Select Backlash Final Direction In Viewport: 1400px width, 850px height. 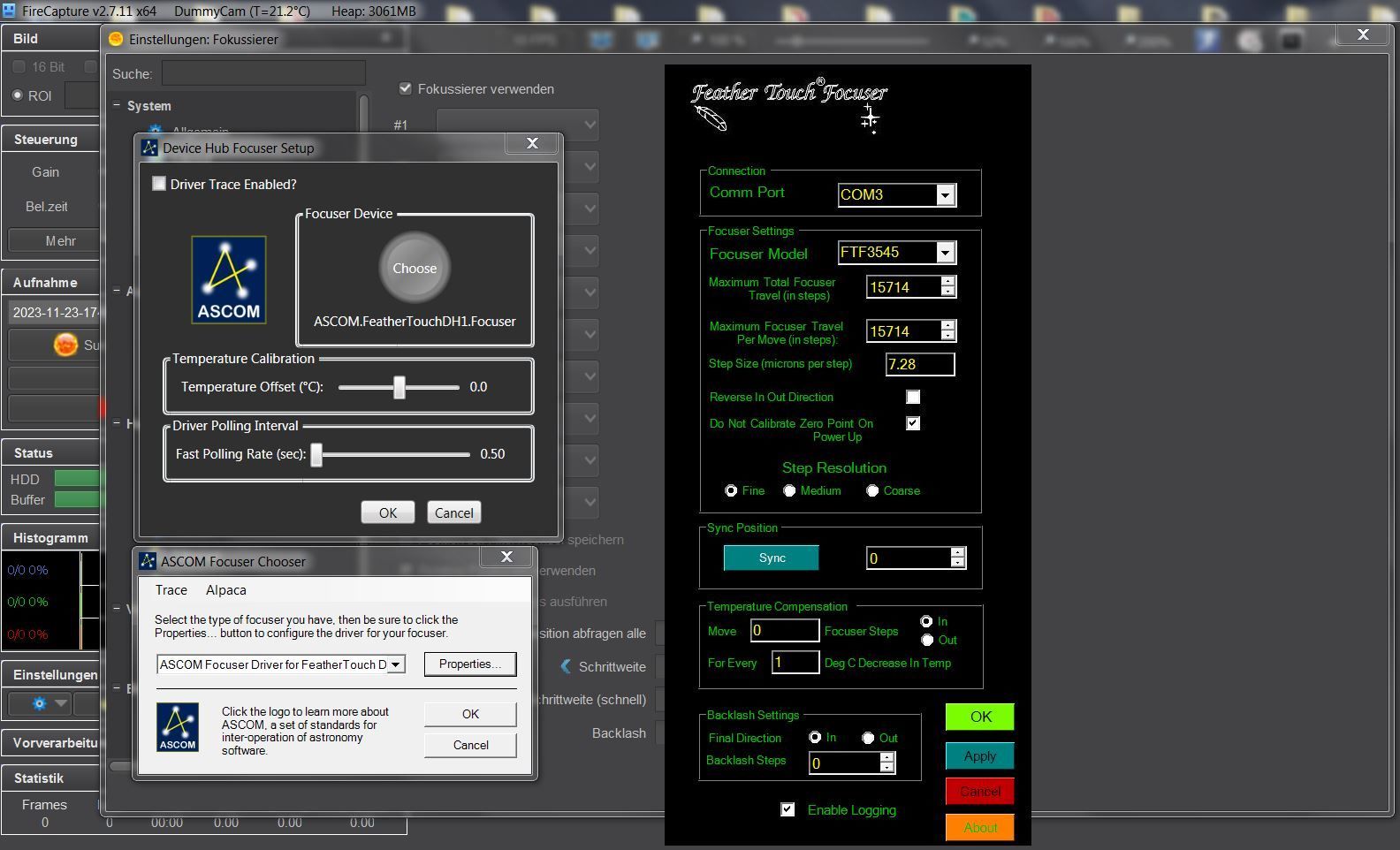(x=815, y=737)
